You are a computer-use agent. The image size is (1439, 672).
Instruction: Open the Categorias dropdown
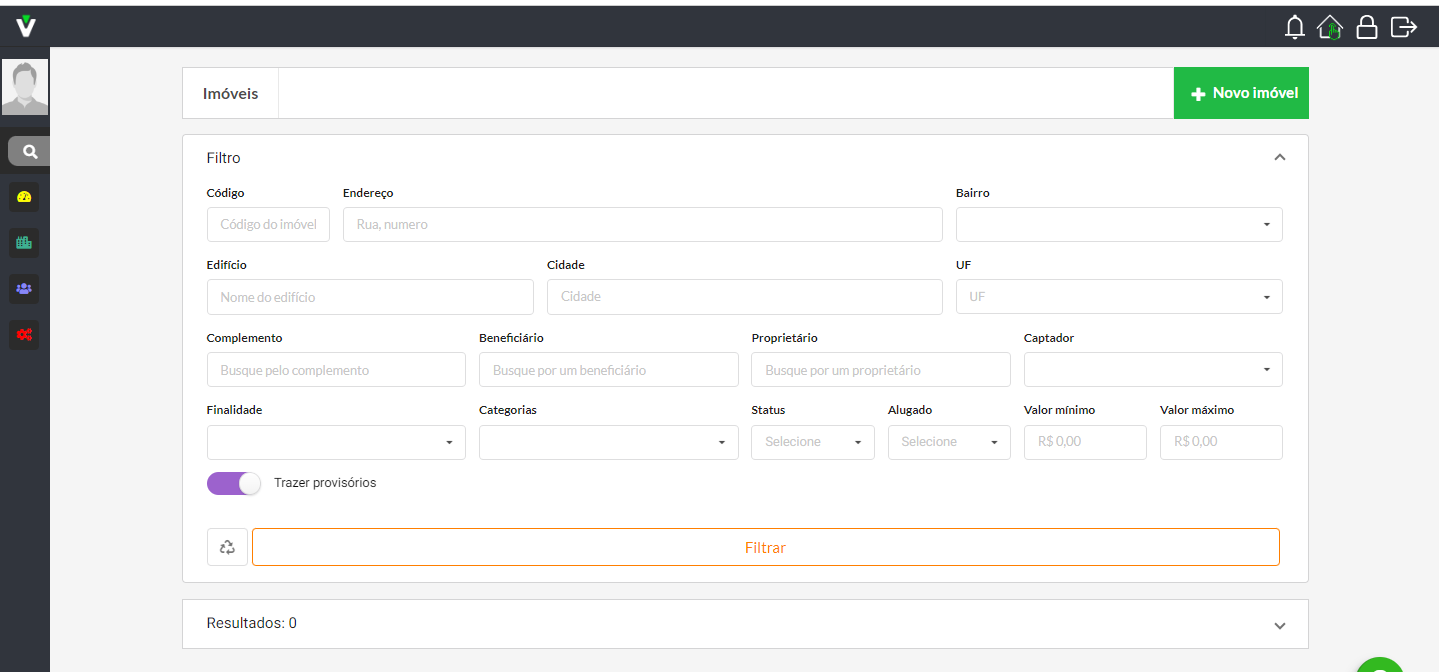pos(608,442)
